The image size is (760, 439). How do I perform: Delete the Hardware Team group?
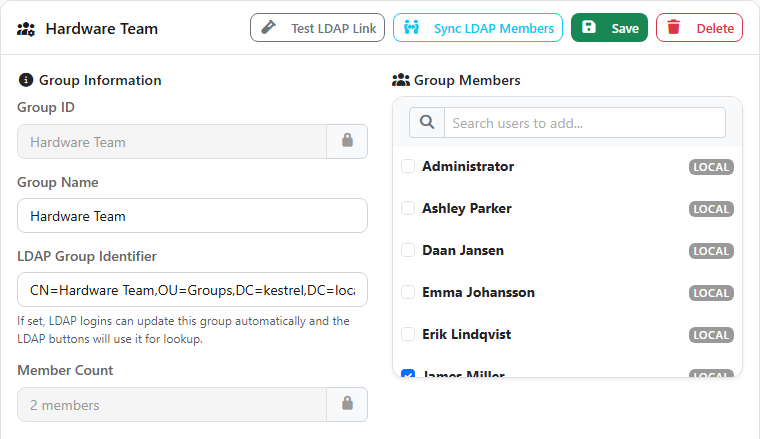(699, 28)
